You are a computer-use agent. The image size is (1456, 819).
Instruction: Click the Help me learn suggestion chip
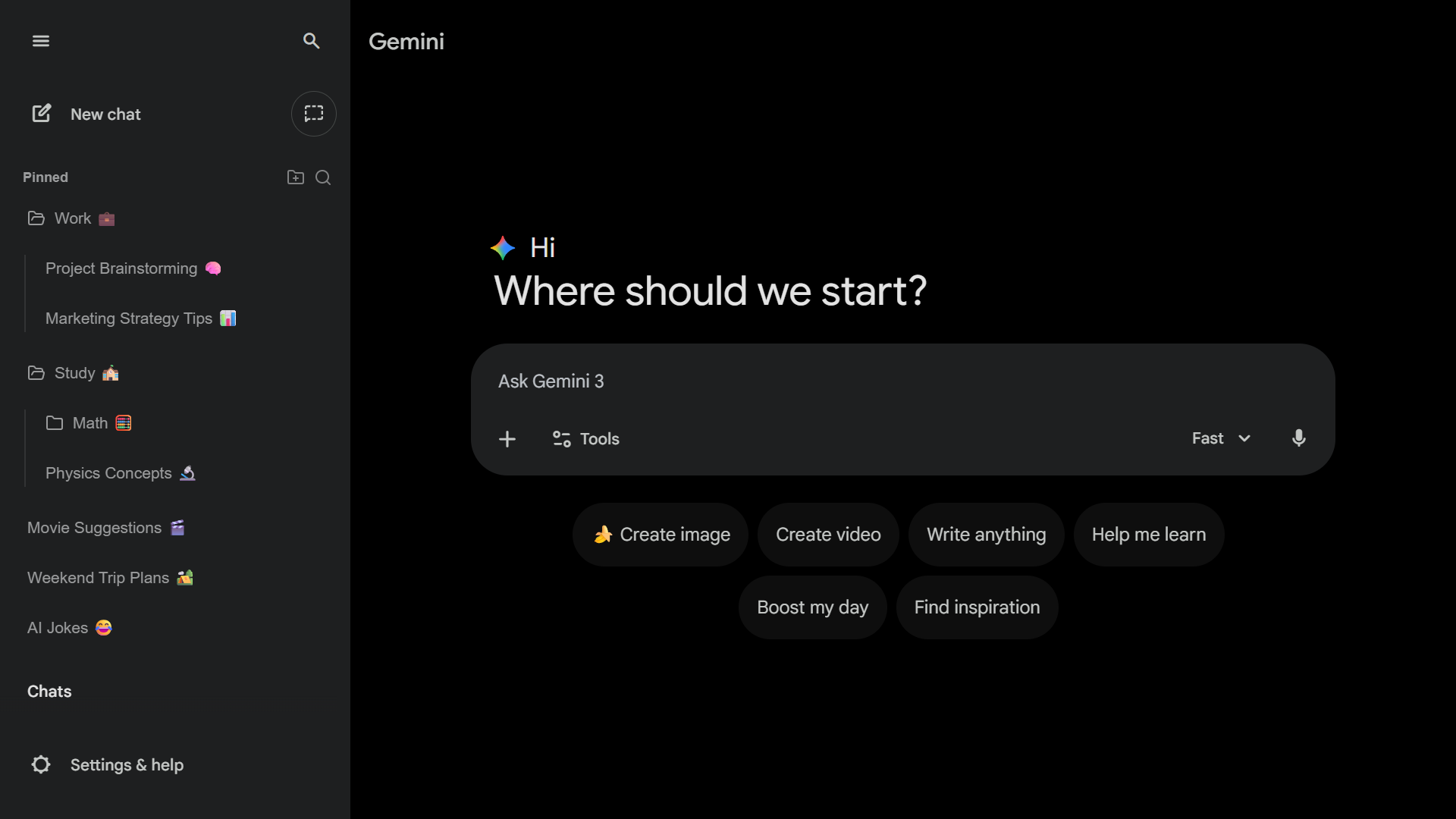[x=1149, y=535]
